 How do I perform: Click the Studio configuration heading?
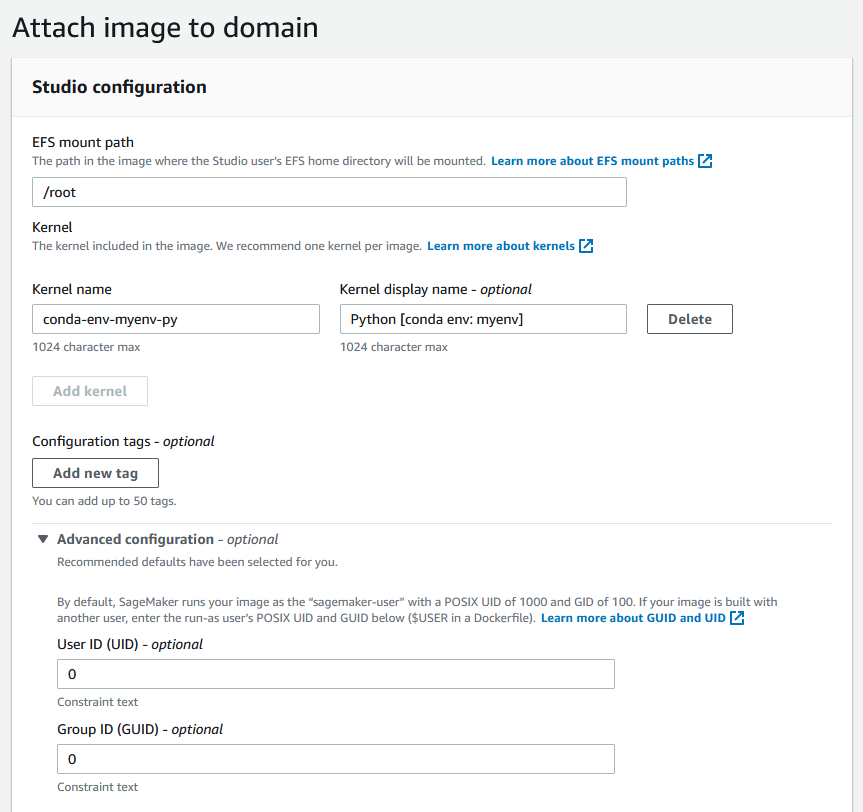point(119,87)
